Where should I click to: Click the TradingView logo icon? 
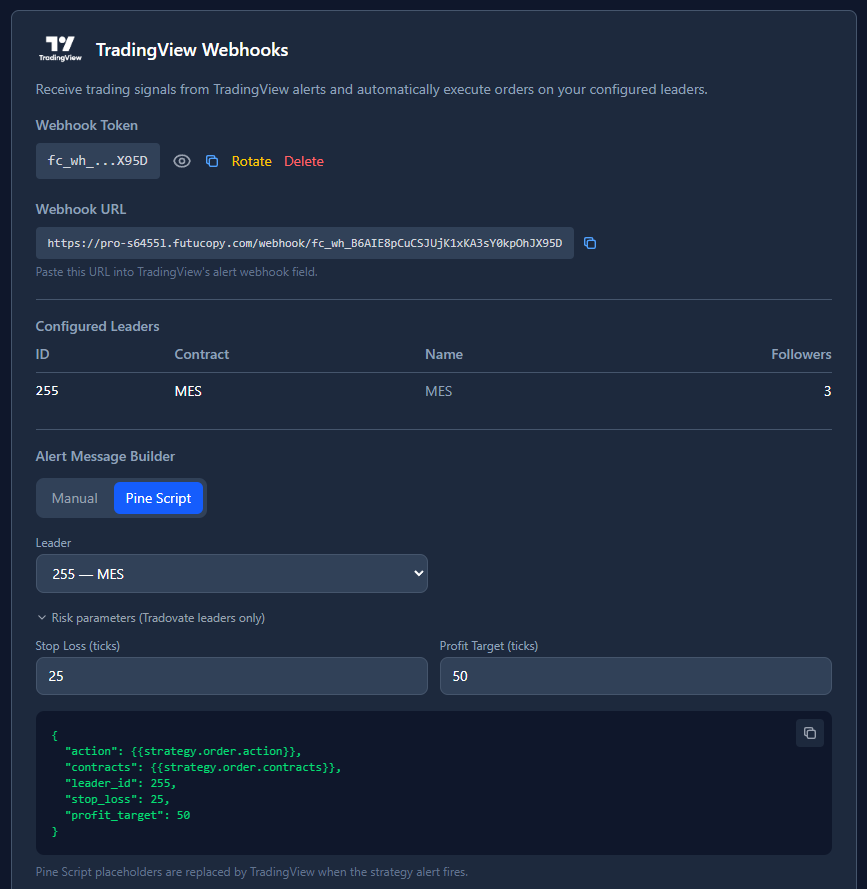[60, 47]
